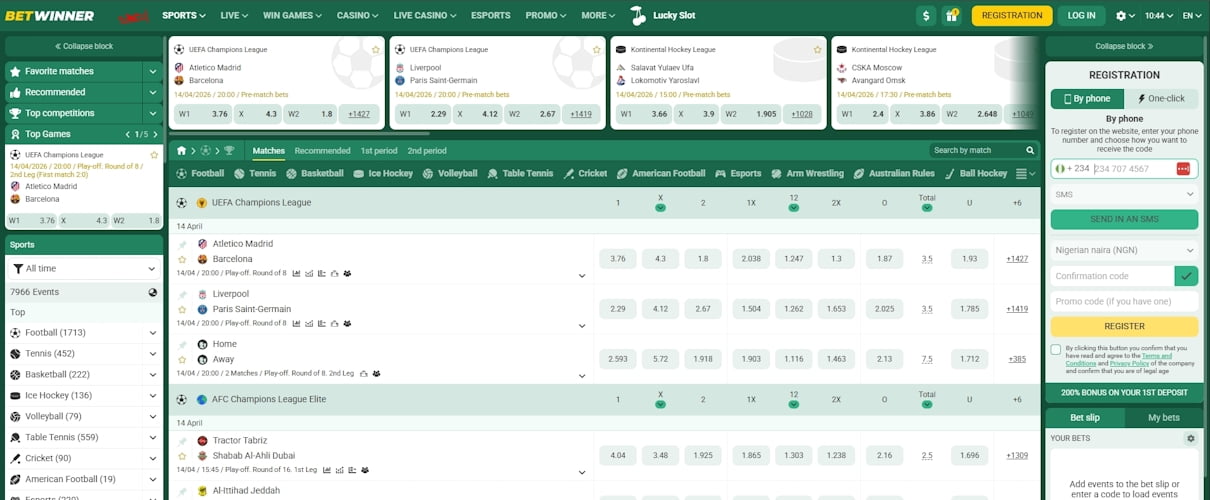Viewport: 1210px width, 500px height.
Task: Switch to the 2nd period tab
Action: (427, 151)
